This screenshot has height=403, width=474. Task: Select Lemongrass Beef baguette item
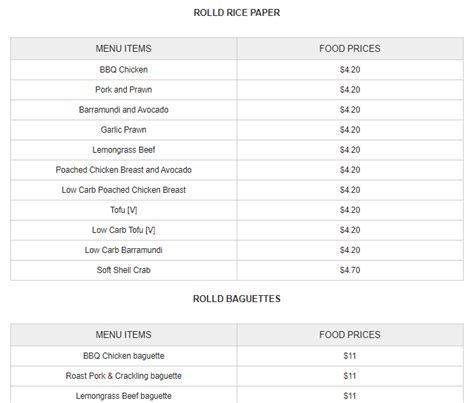point(124,396)
